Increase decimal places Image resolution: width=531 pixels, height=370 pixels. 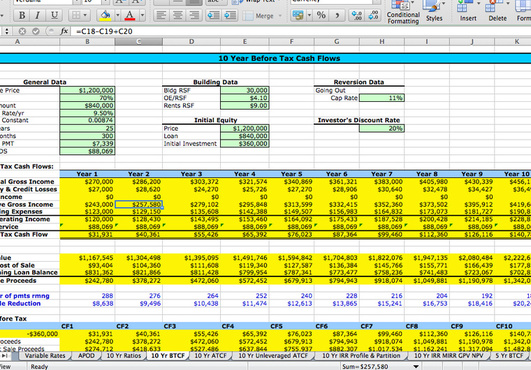point(357,15)
